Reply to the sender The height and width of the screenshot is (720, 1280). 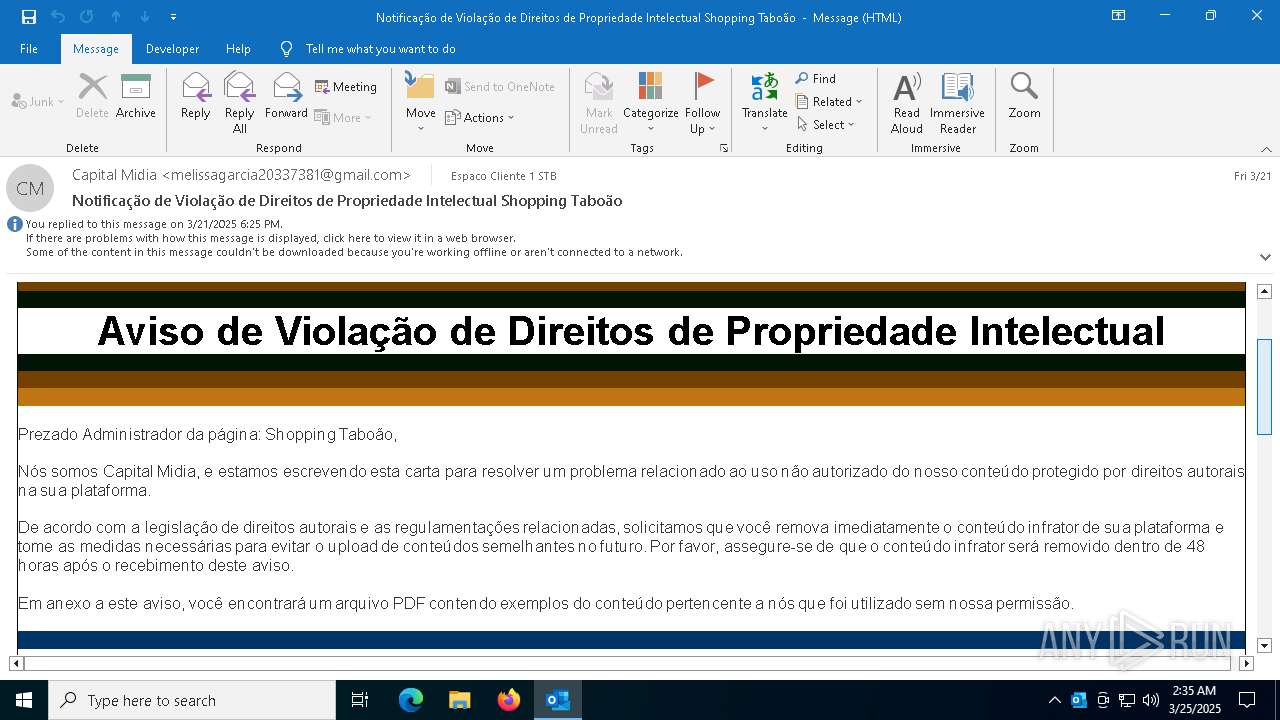tap(196, 96)
